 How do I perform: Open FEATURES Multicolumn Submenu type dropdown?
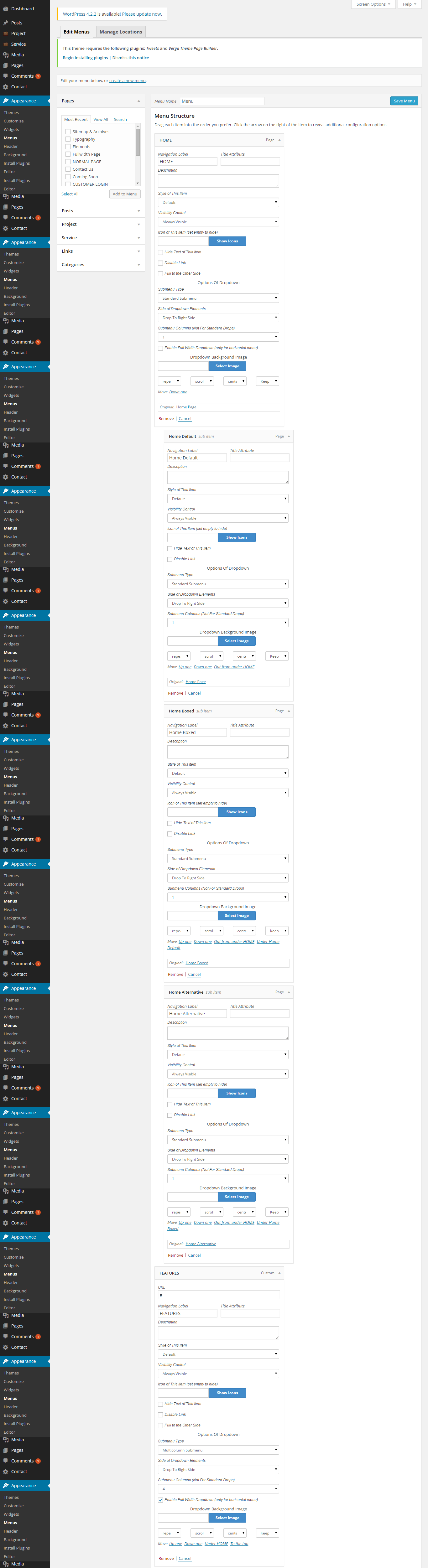pos(219,1450)
